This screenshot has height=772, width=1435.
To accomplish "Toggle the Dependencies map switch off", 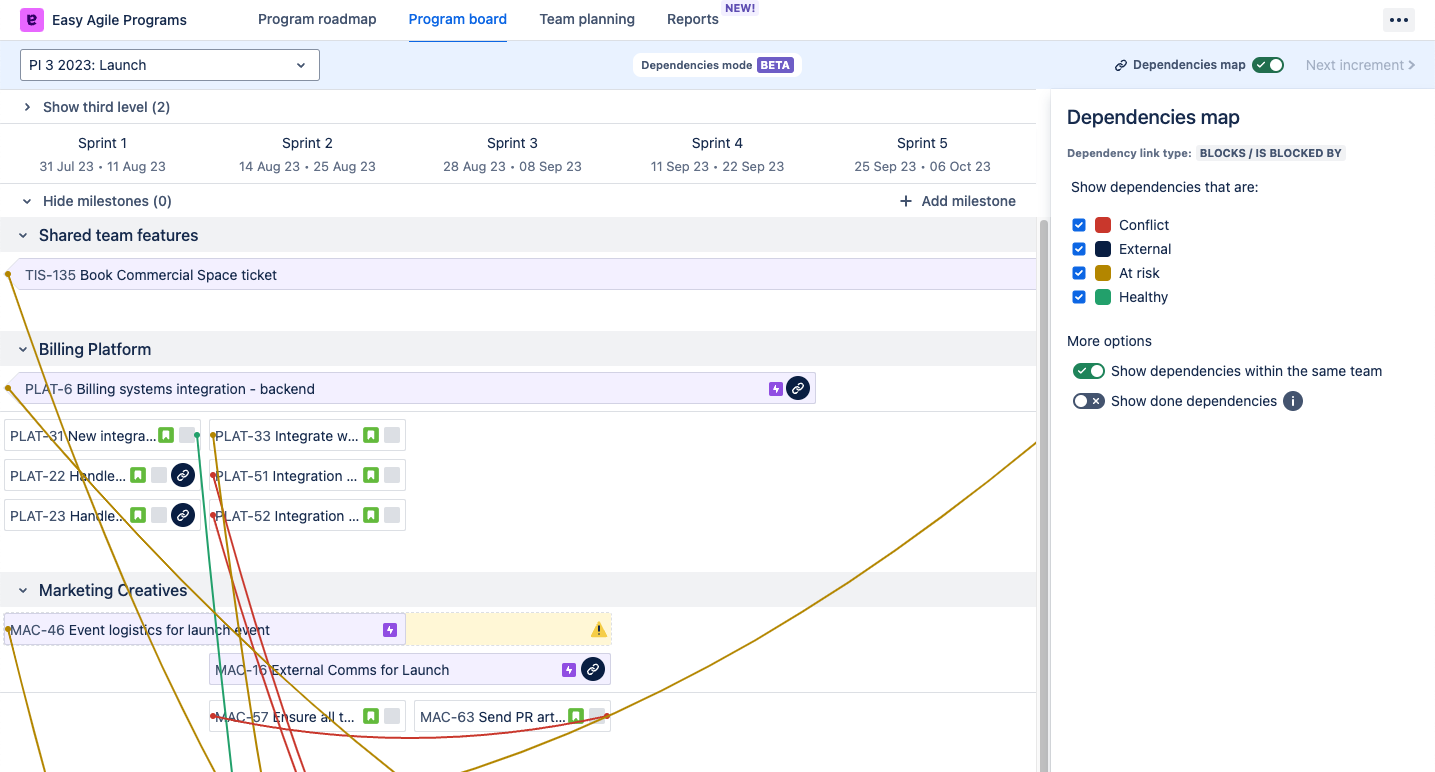I will pos(1268,65).
